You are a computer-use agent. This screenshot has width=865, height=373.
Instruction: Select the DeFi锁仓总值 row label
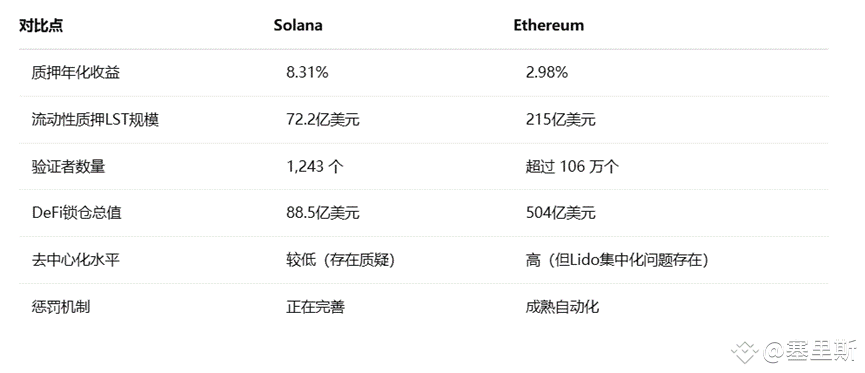tap(77, 212)
